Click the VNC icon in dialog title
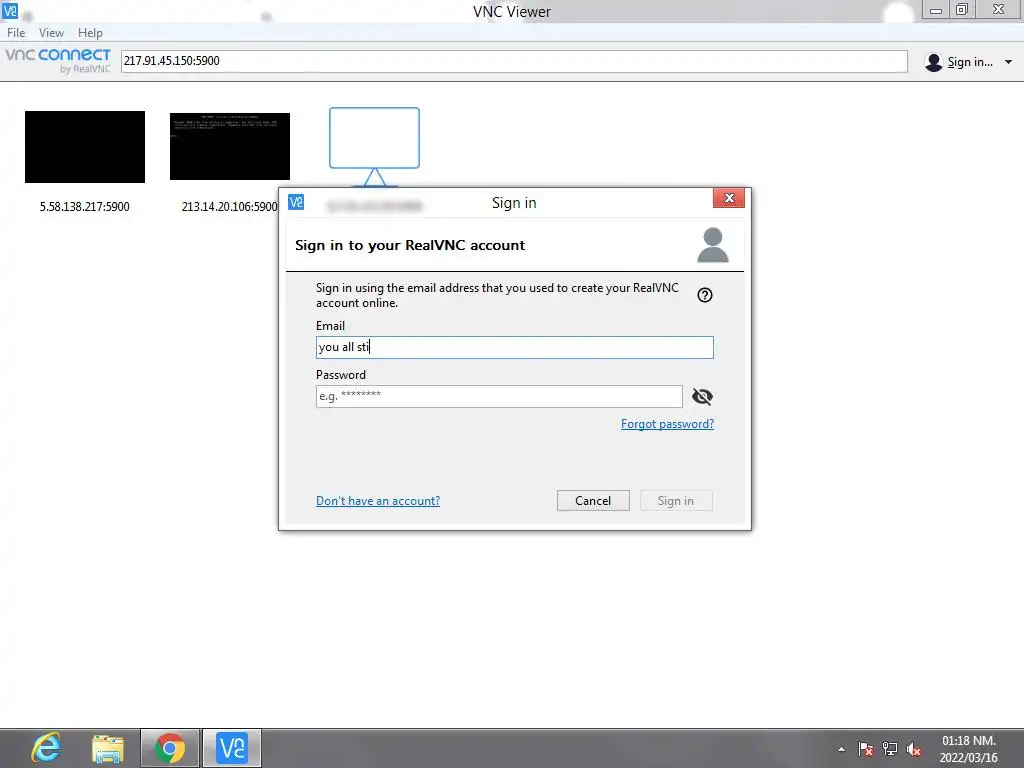Image resolution: width=1024 pixels, height=768 pixels. click(296, 202)
